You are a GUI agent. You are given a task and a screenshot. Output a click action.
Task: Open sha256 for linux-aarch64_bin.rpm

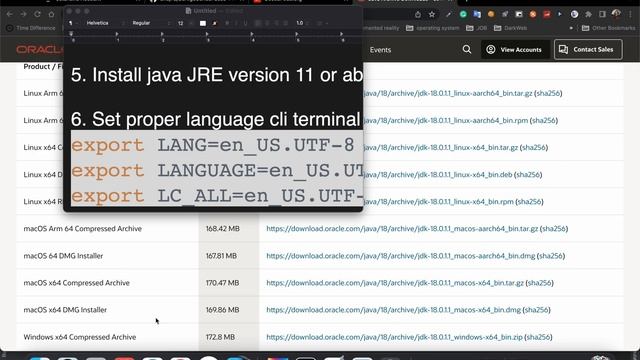point(544,120)
